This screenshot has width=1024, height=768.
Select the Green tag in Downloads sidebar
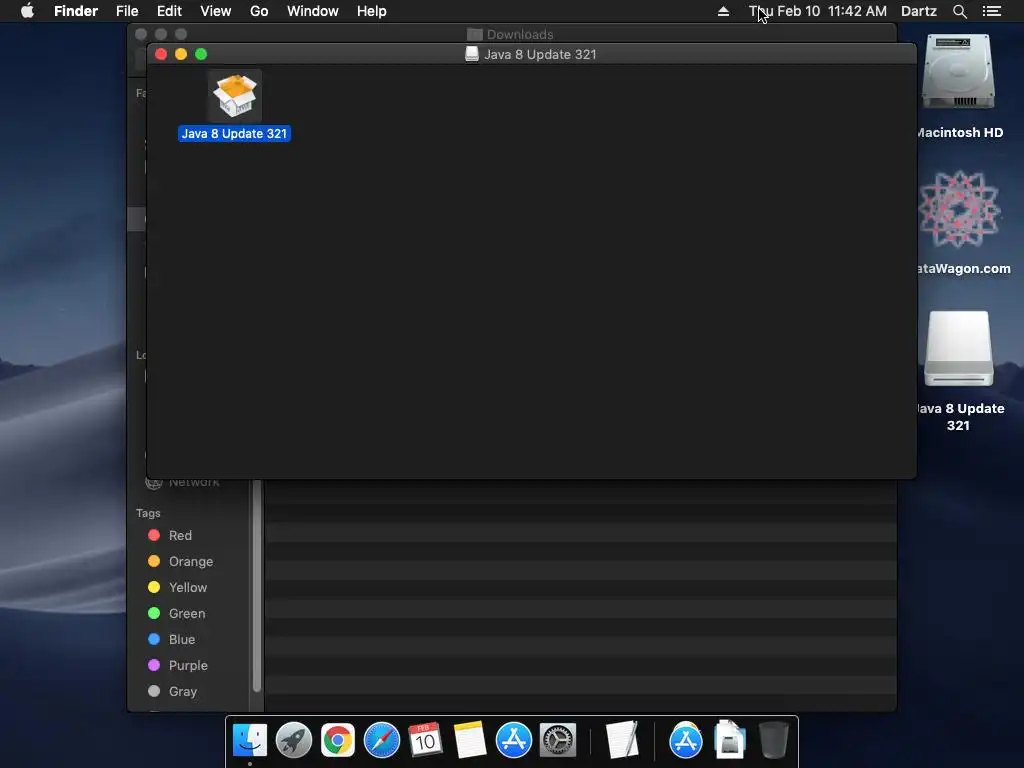click(x=189, y=614)
